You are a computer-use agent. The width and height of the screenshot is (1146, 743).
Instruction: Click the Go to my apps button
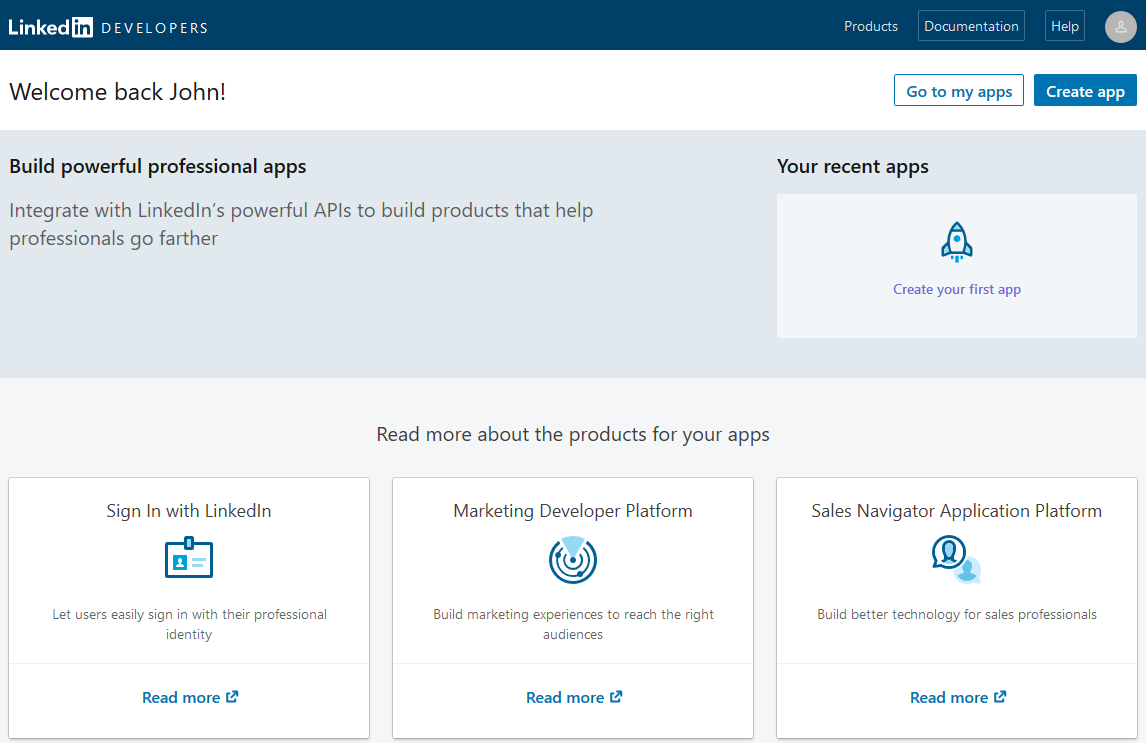coord(959,91)
